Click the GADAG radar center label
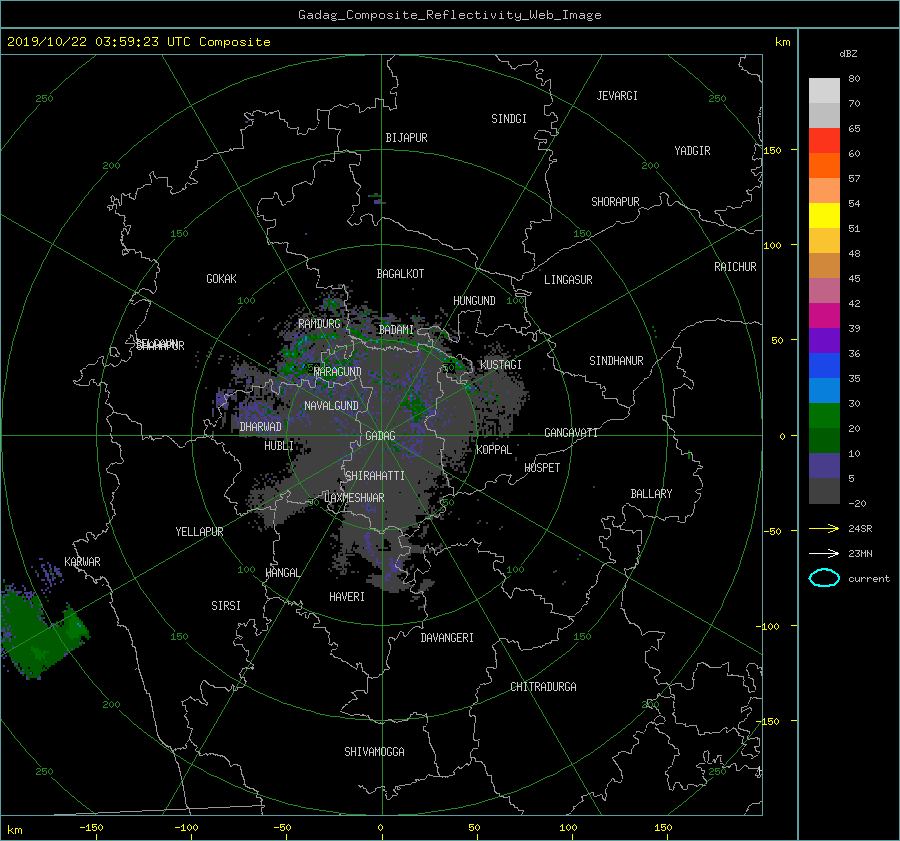Screen dimensions: 900x841 pyautogui.click(x=381, y=436)
